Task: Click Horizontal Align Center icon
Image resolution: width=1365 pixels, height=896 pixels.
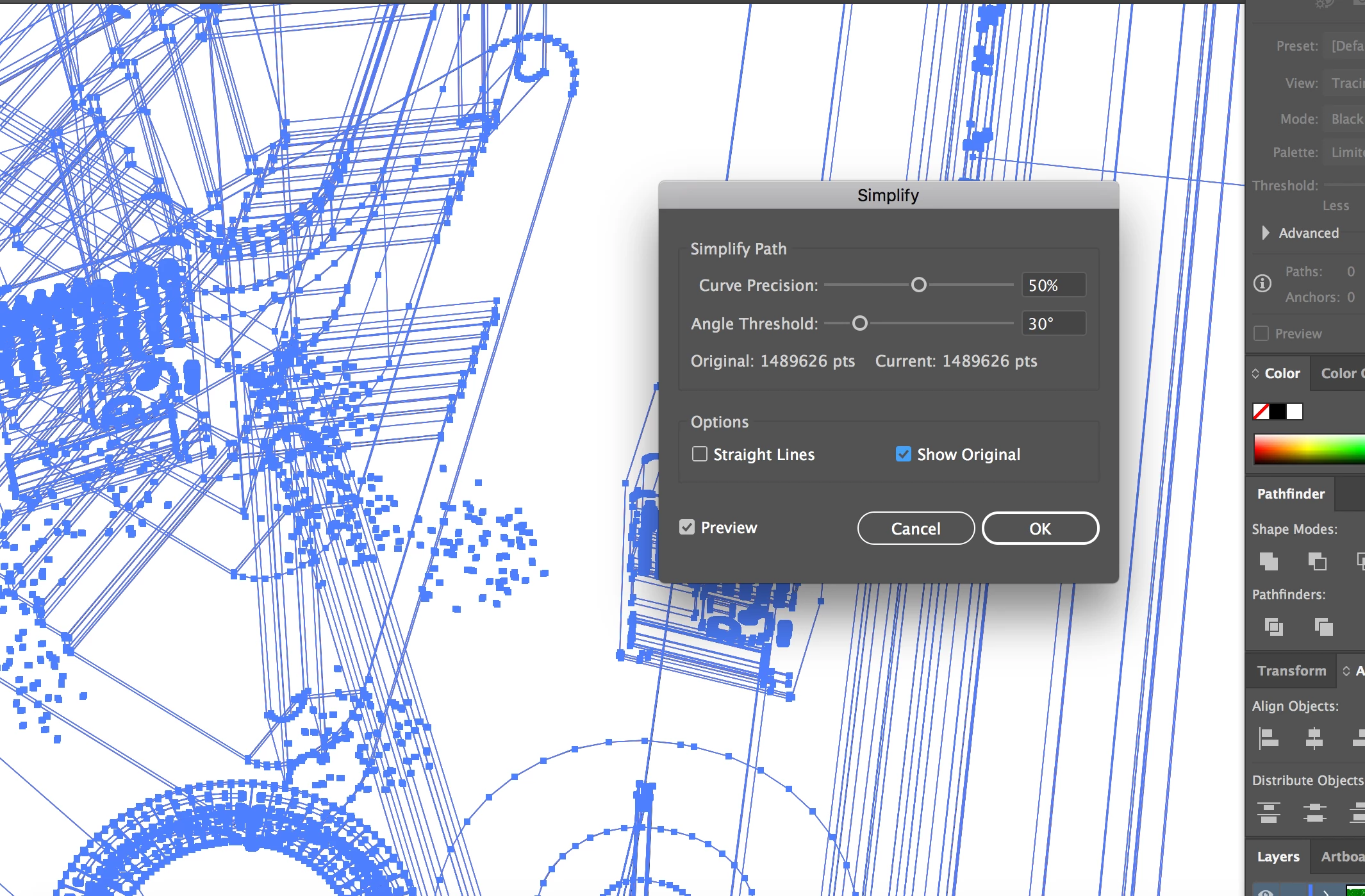Action: (x=1314, y=738)
